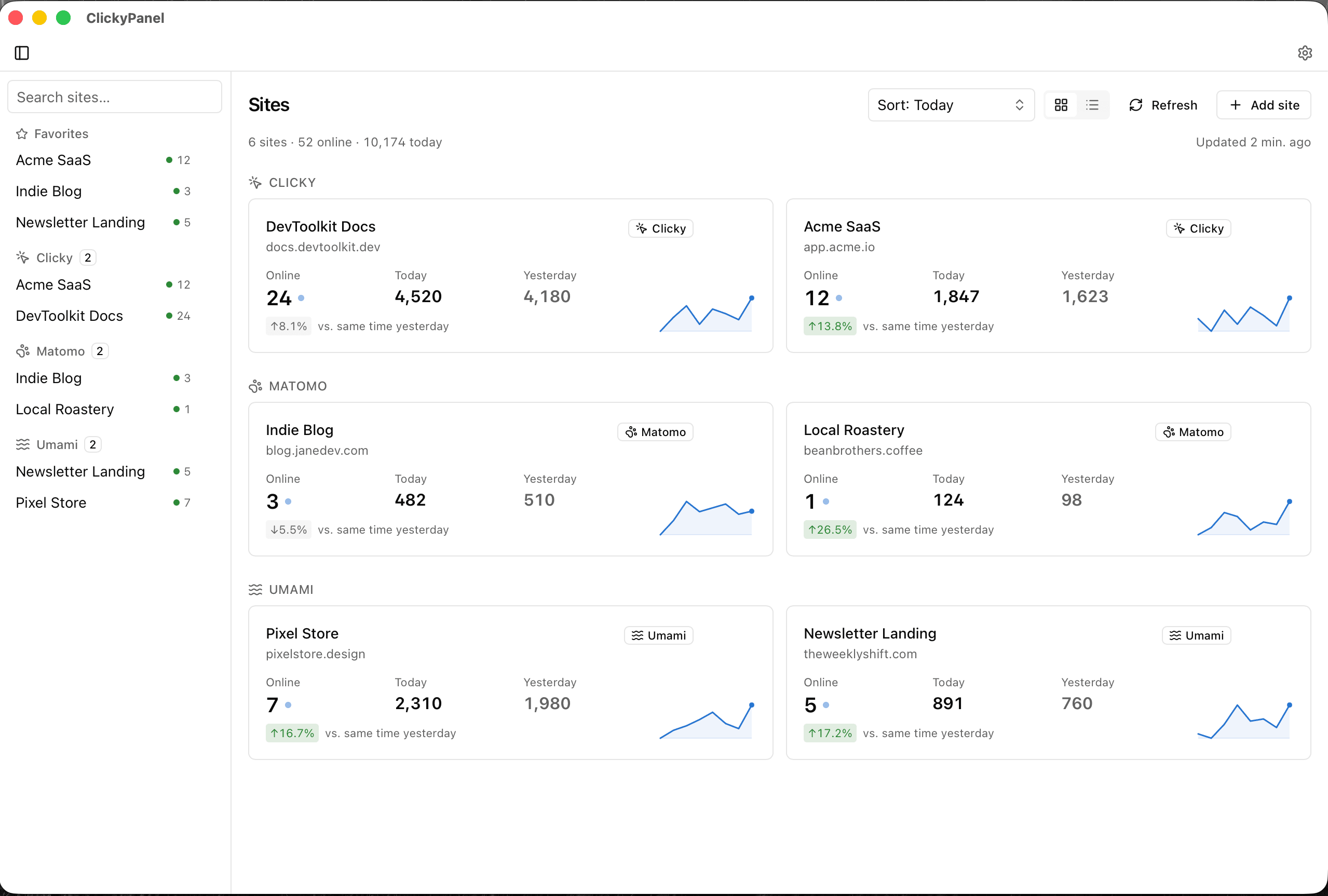Select Local Roastery in the sidebar
Image resolution: width=1328 pixels, height=896 pixels.
pyautogui.click(x=103, y=409)
